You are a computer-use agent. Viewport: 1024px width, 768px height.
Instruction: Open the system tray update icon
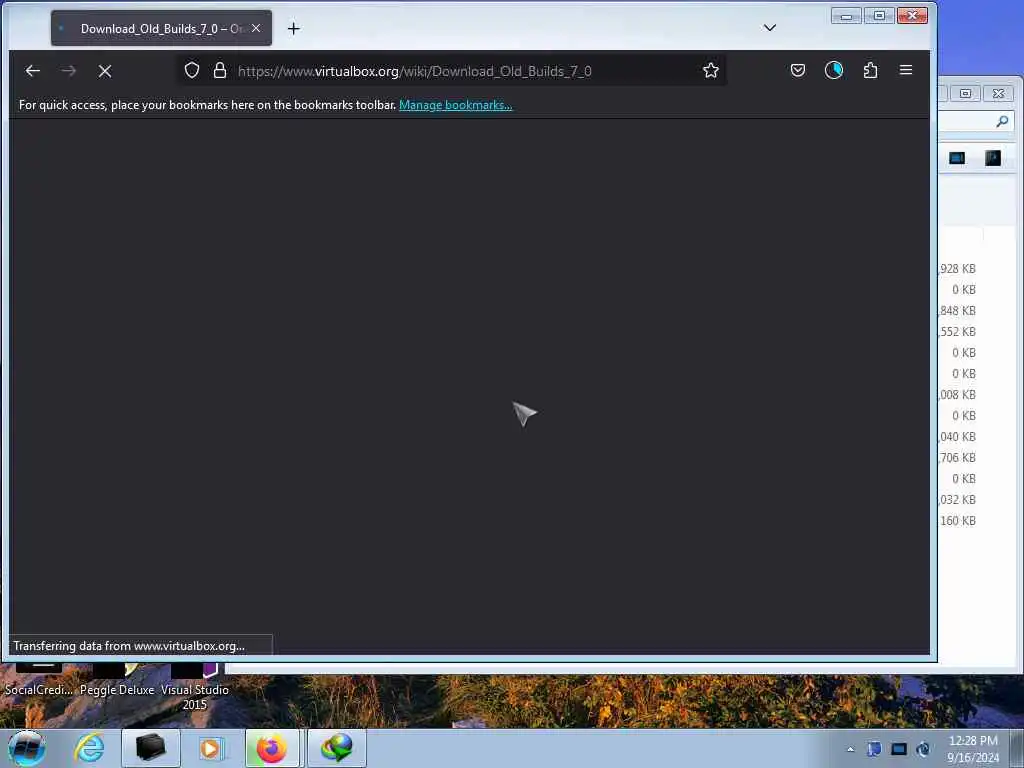(x=923, y=749)
